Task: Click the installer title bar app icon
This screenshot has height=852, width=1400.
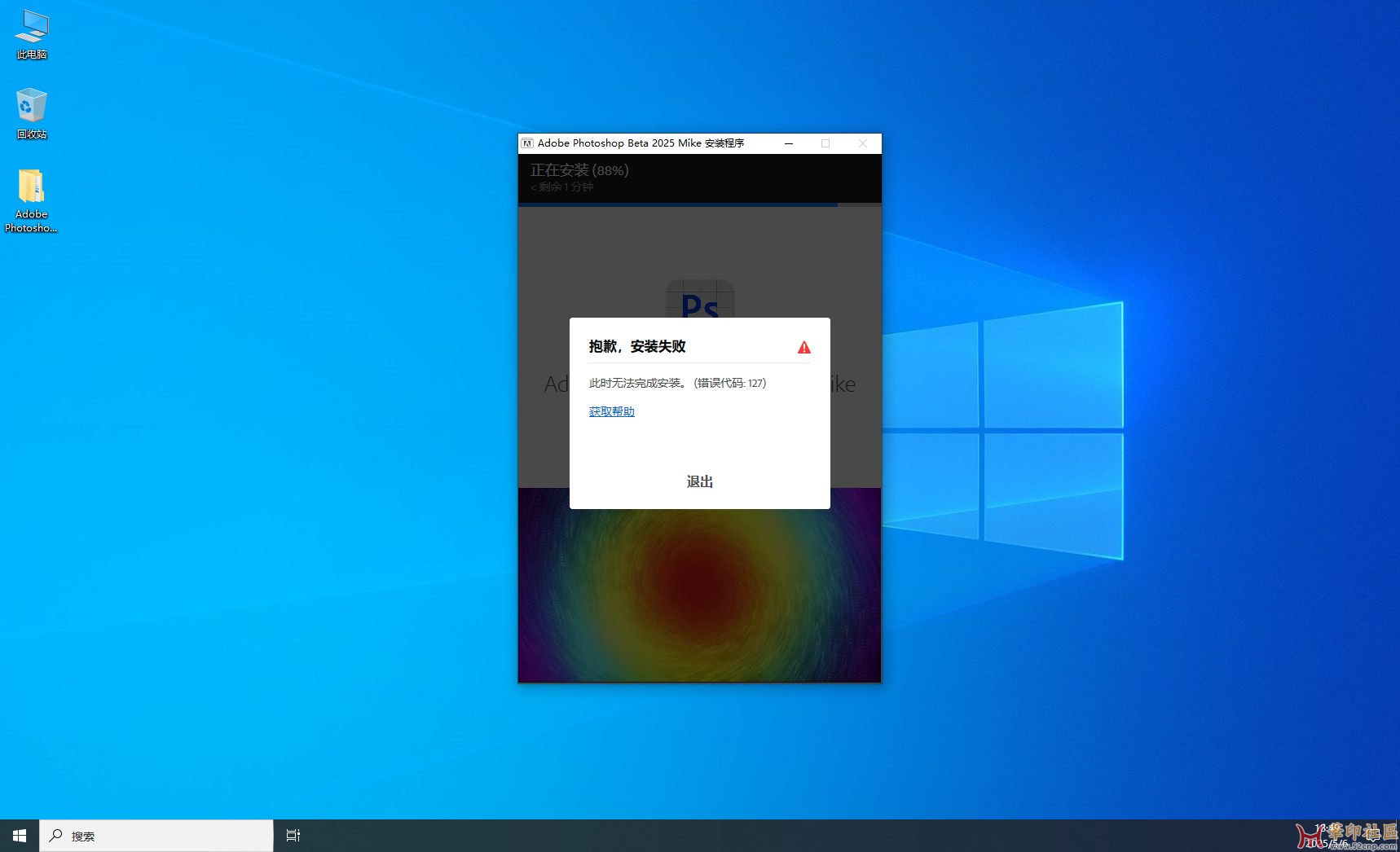Action: point(527,143)
